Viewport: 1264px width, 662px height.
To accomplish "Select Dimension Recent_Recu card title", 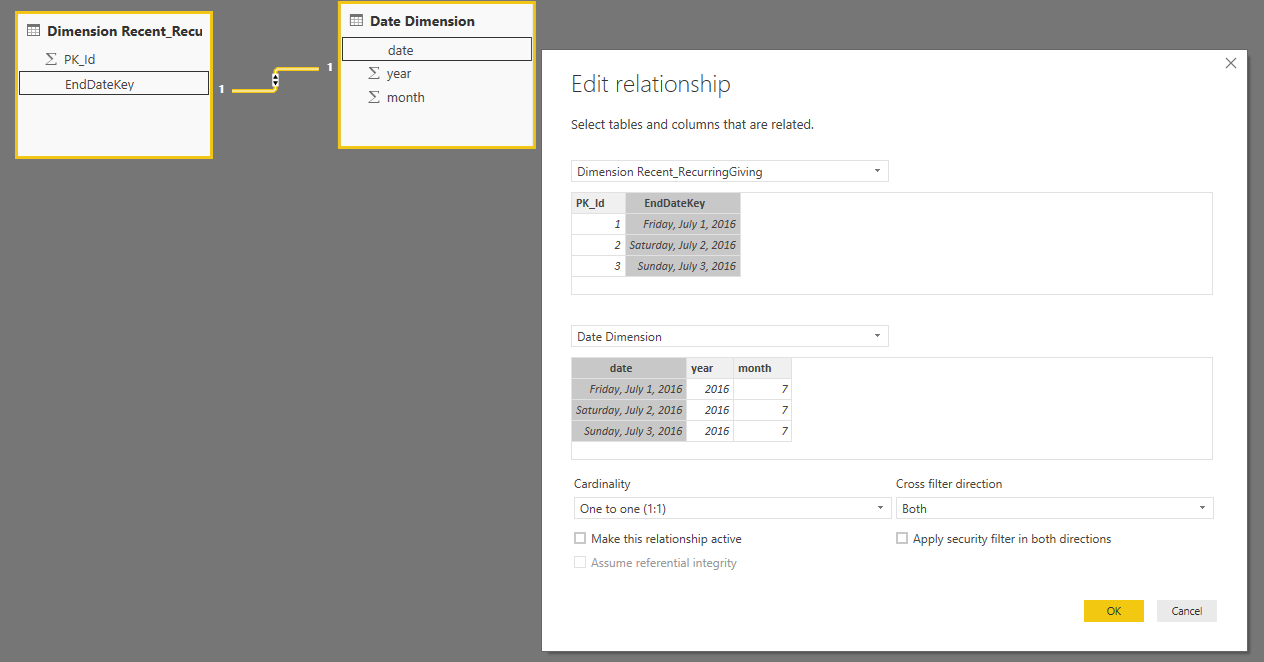I will [125, 31].
